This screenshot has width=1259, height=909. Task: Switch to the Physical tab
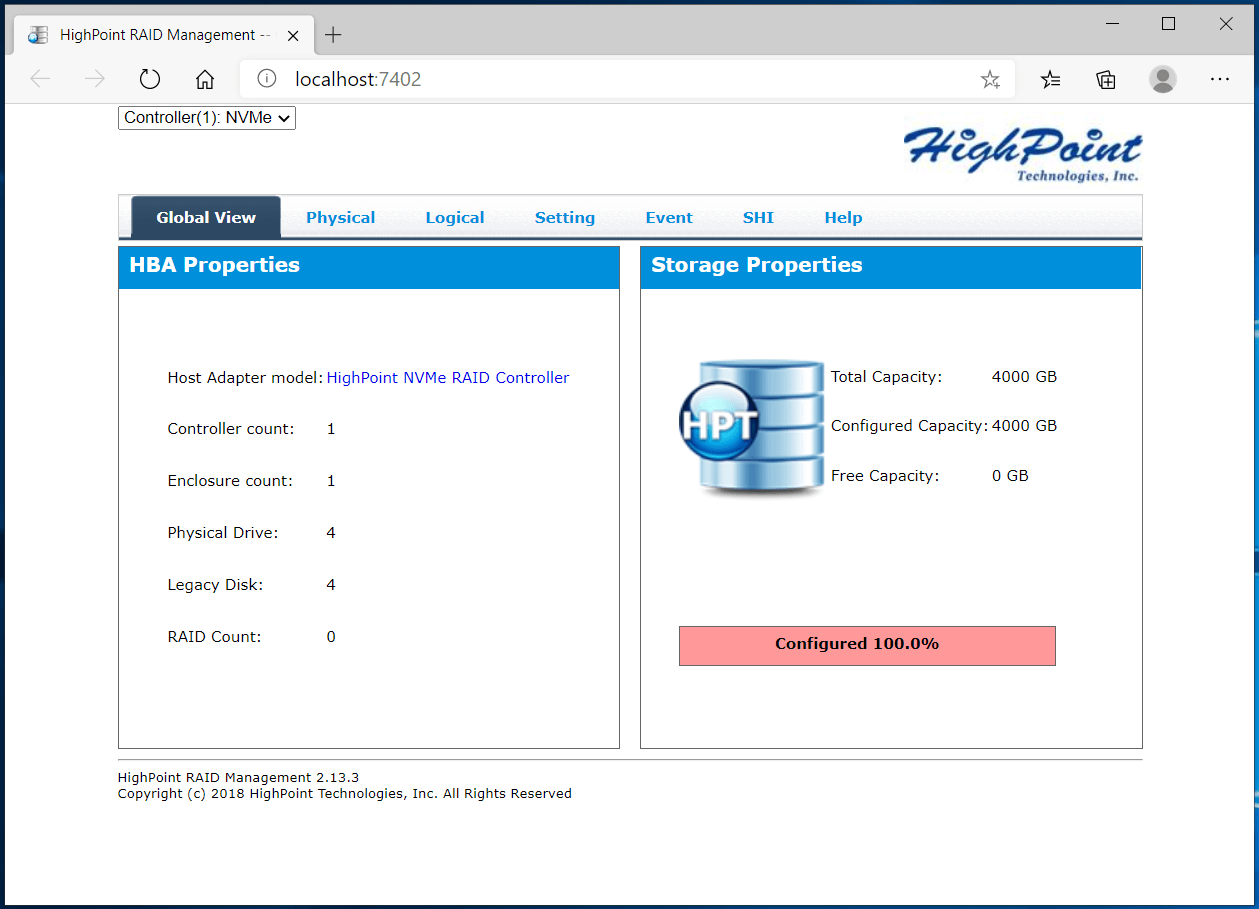(341, 217)
